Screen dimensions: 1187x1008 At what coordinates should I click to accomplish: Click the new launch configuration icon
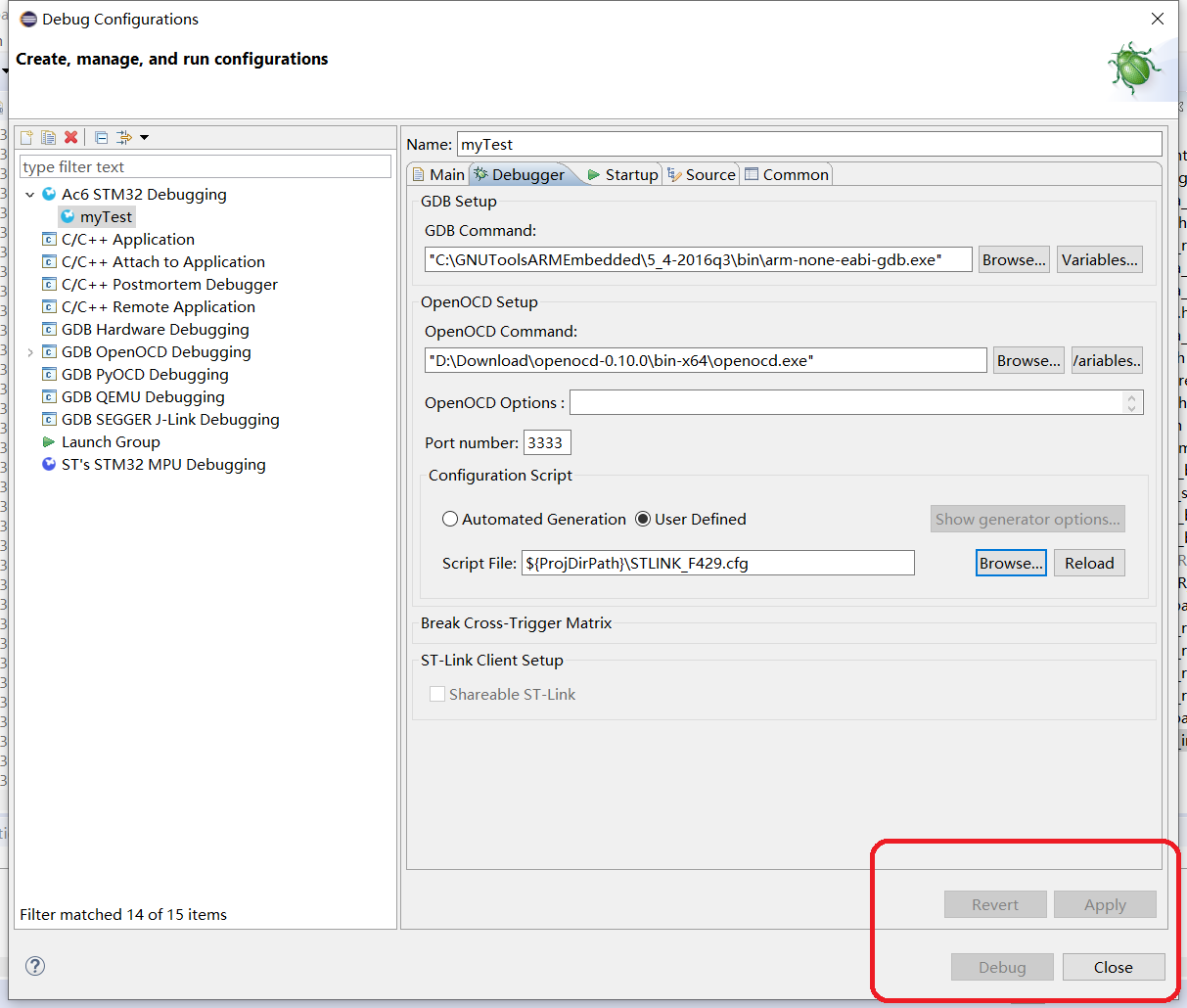pyautogui.click(x=26, y=137)
